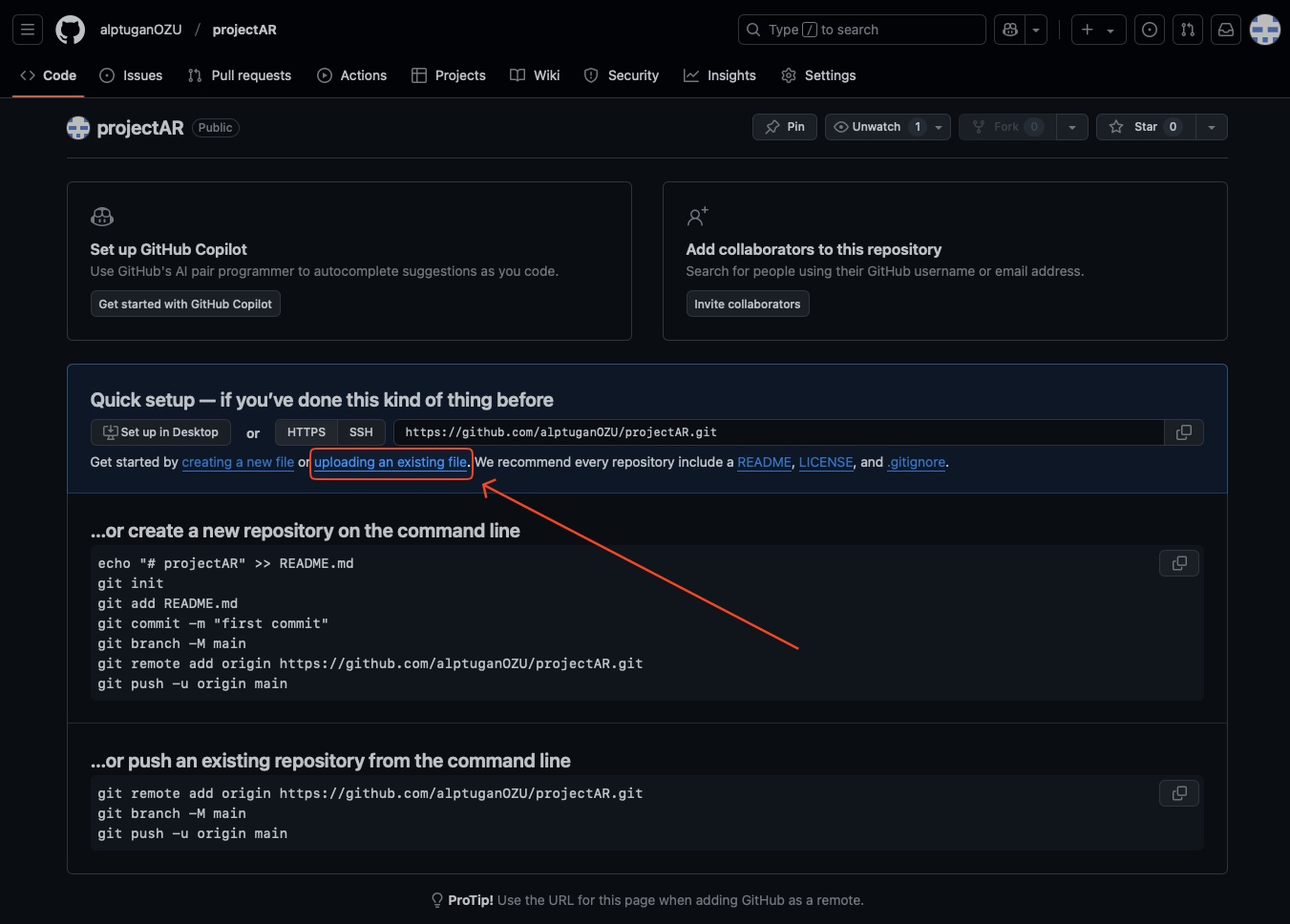The height and width of the screenshot is (924, 1290).
Task: Switch to the Settings tab
Action: 818,75
